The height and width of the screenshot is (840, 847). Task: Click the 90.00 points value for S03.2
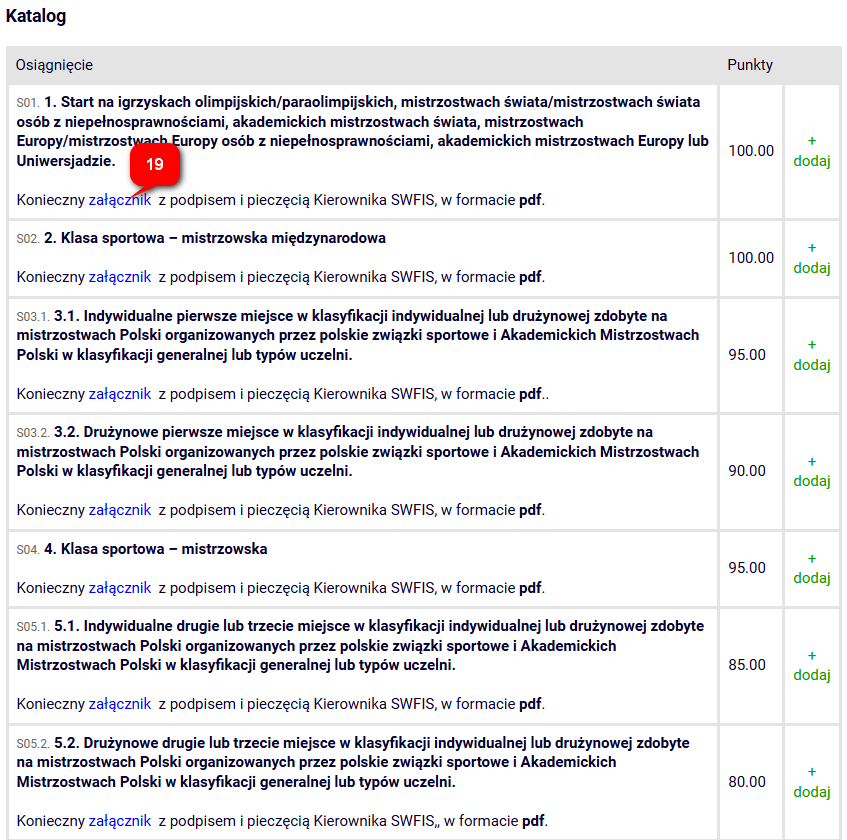[747, 471]
